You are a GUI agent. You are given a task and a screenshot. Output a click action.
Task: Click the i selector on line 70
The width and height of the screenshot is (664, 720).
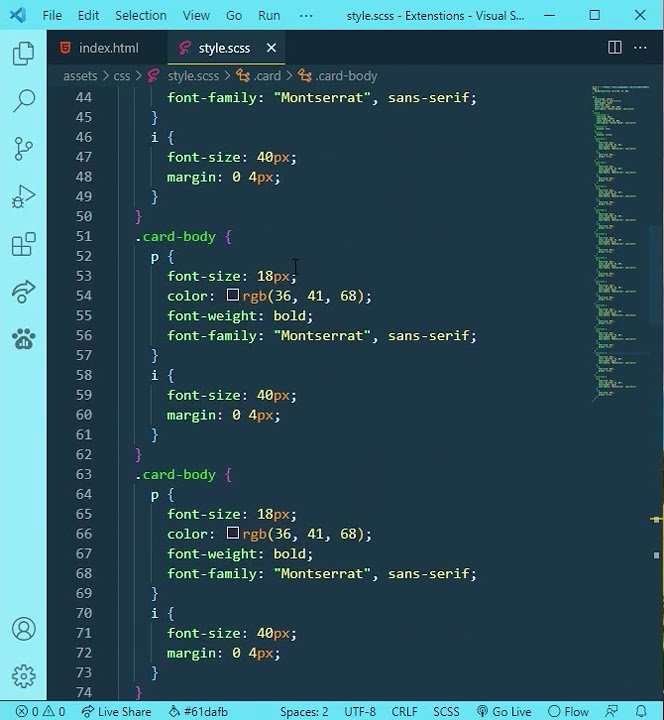click(x=155, y=613)
